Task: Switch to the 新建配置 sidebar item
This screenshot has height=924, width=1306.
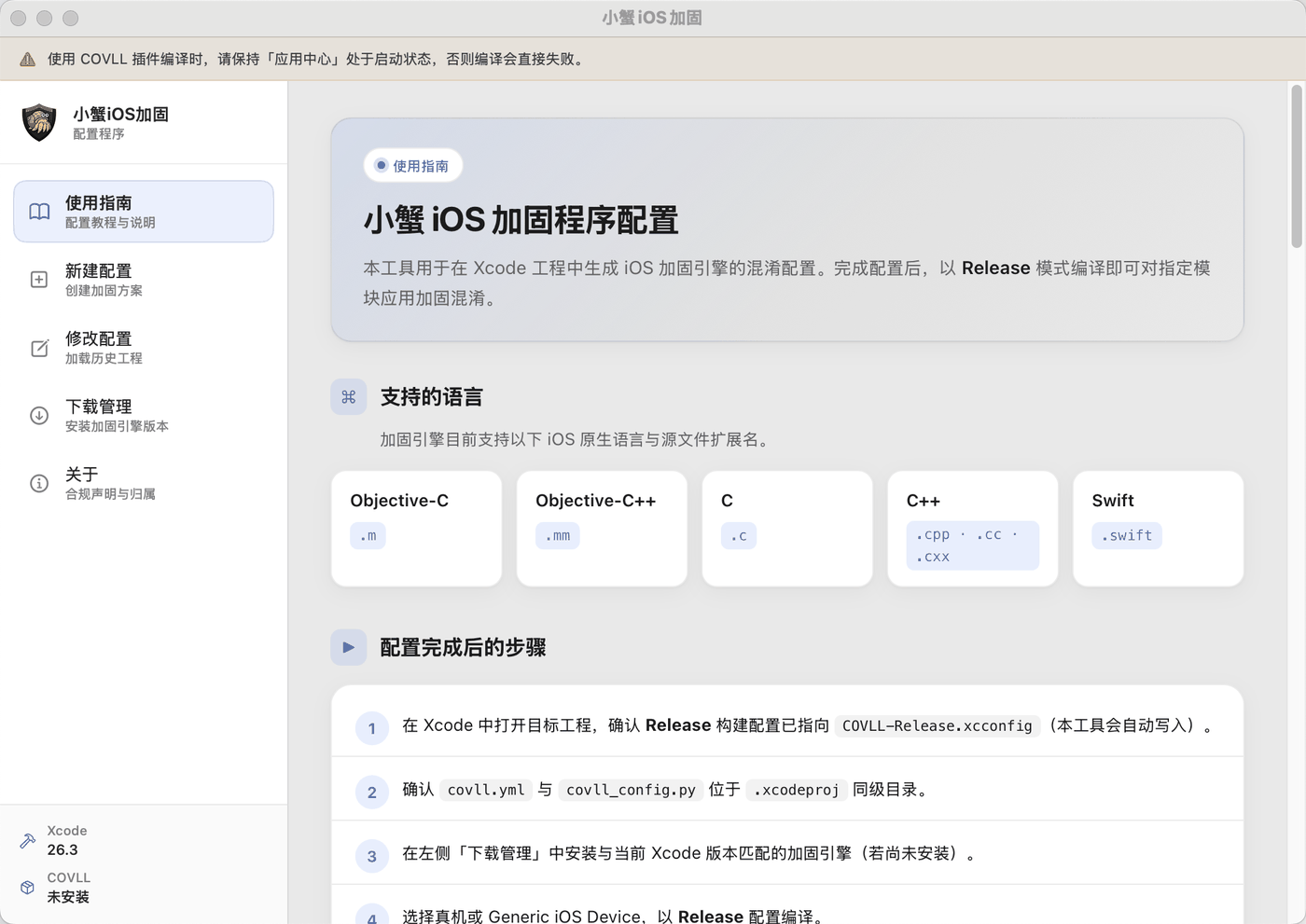Action: (144, 280)
